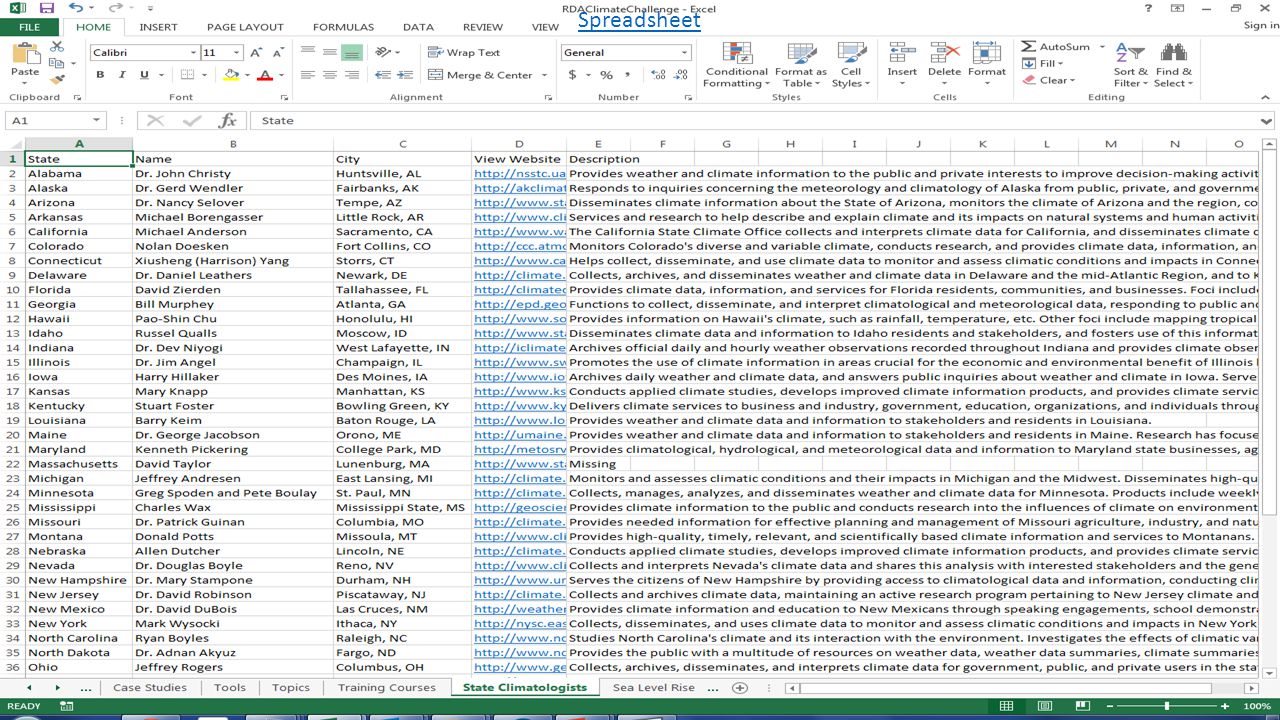The image size is (1280, 720).
Task: Switch to the INSERT ribbon tab
Action: 159,27
